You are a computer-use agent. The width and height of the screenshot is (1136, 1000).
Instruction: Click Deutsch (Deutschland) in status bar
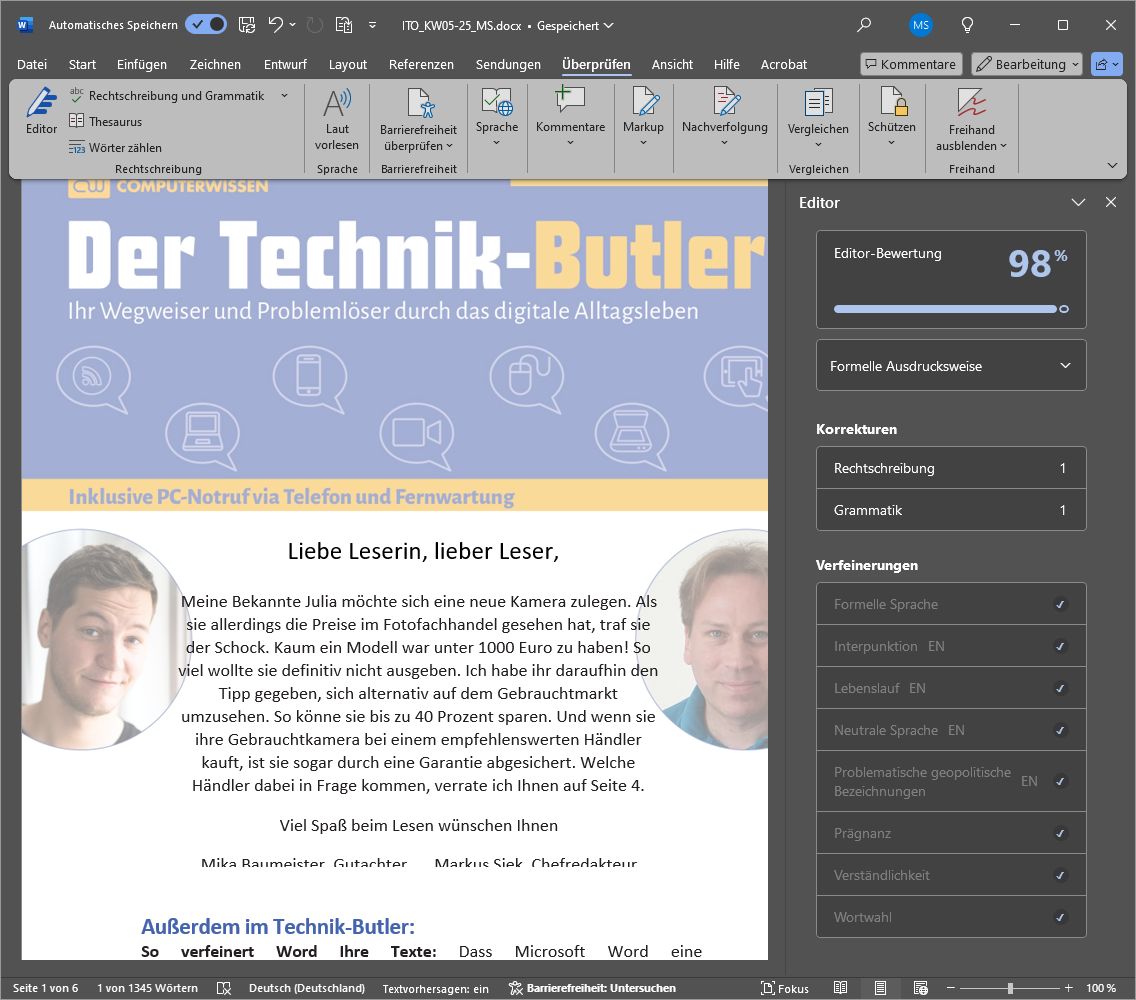[x=307, y=988]
